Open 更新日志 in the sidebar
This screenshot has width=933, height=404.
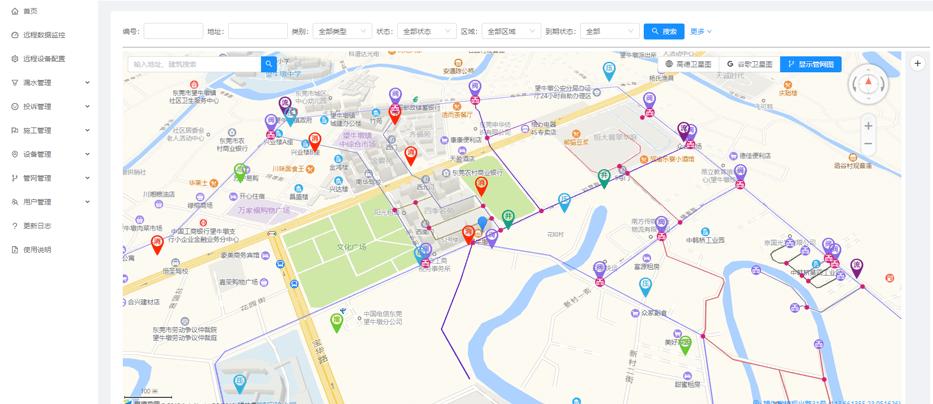[x=37, y=226]
